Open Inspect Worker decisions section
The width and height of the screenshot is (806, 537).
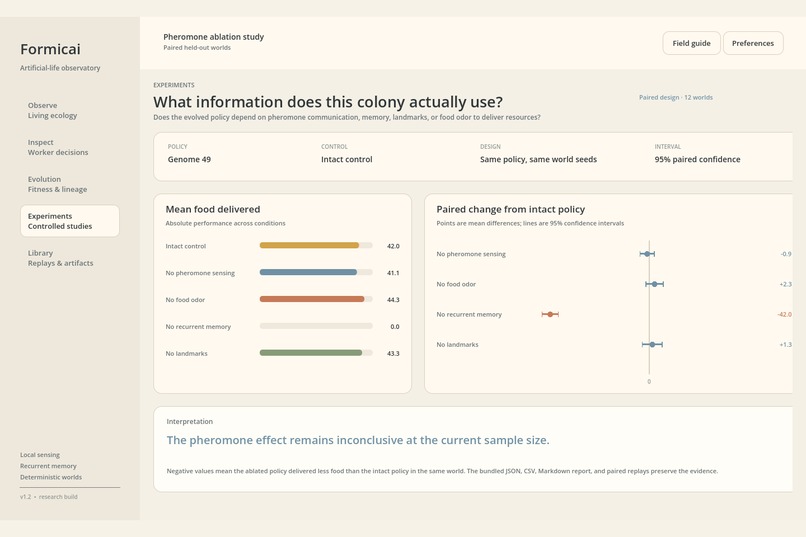click(x=70, y=147)
